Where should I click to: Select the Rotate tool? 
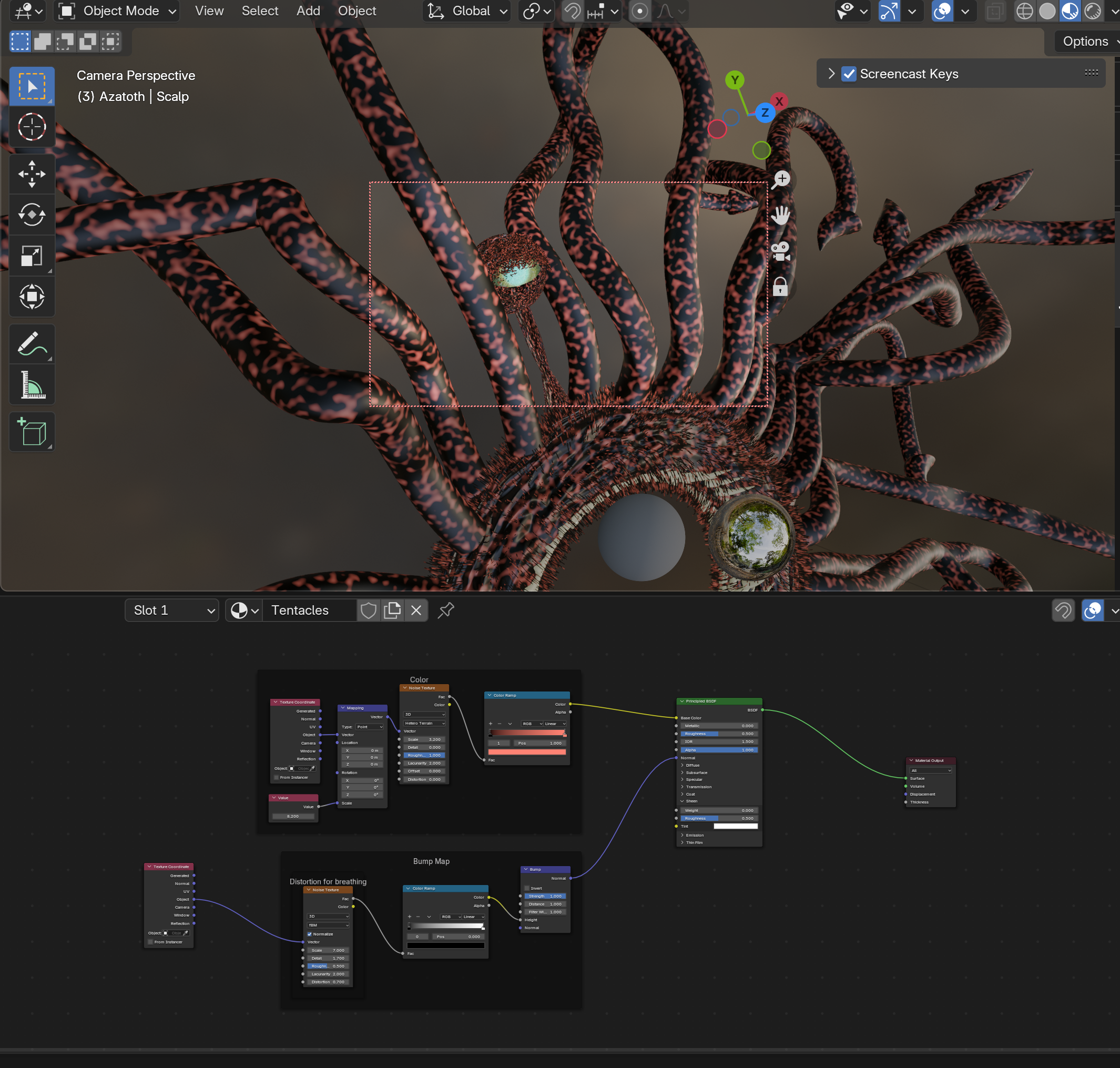click(32, 215)
